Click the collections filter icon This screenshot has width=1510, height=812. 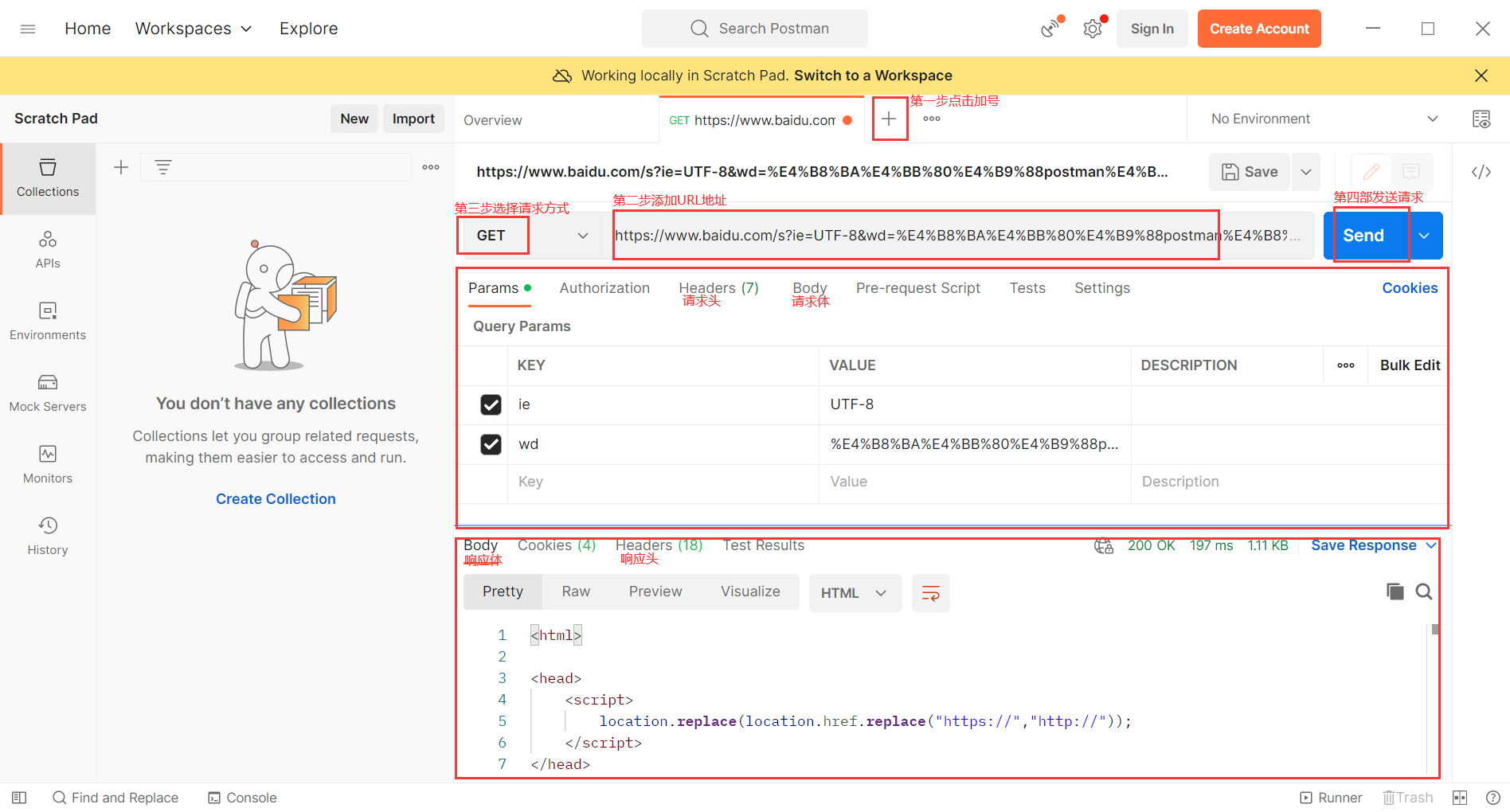click(x=163, y=167)
